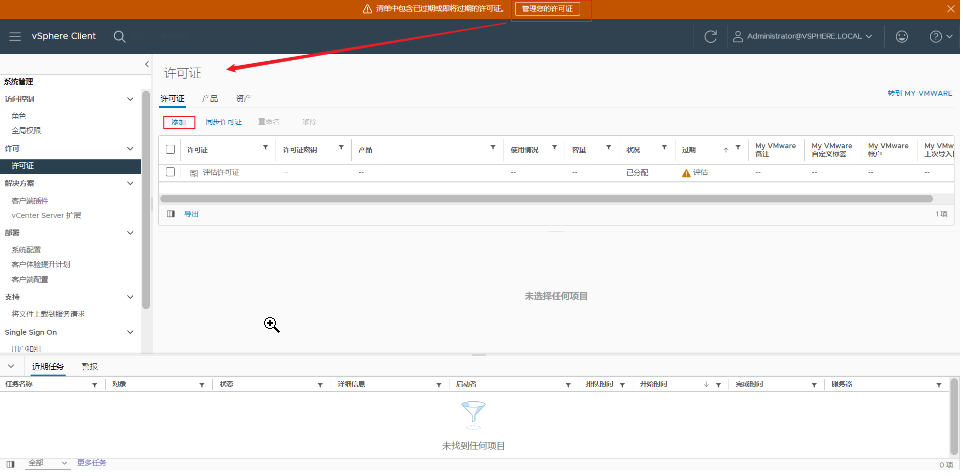Click the 导出 export link

pos(192,214)
